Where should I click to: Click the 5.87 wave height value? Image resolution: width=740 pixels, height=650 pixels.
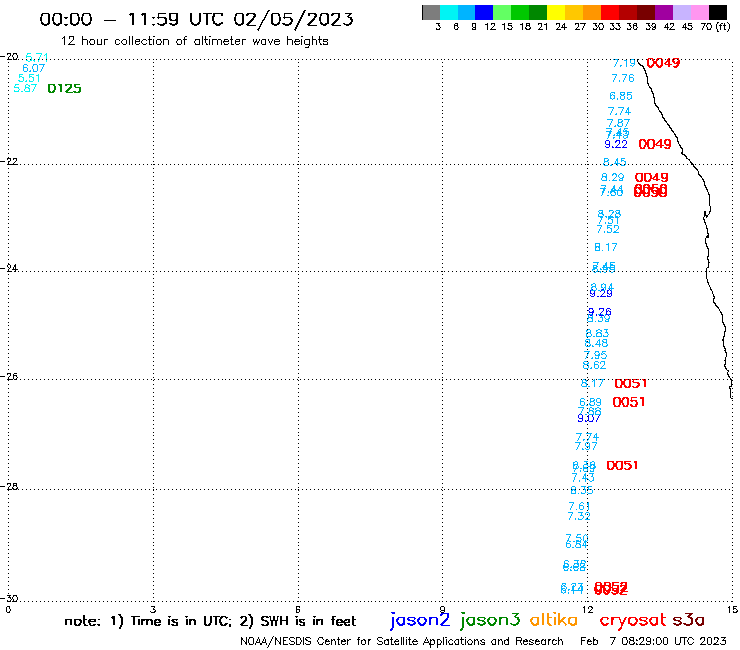pos(25,88)
